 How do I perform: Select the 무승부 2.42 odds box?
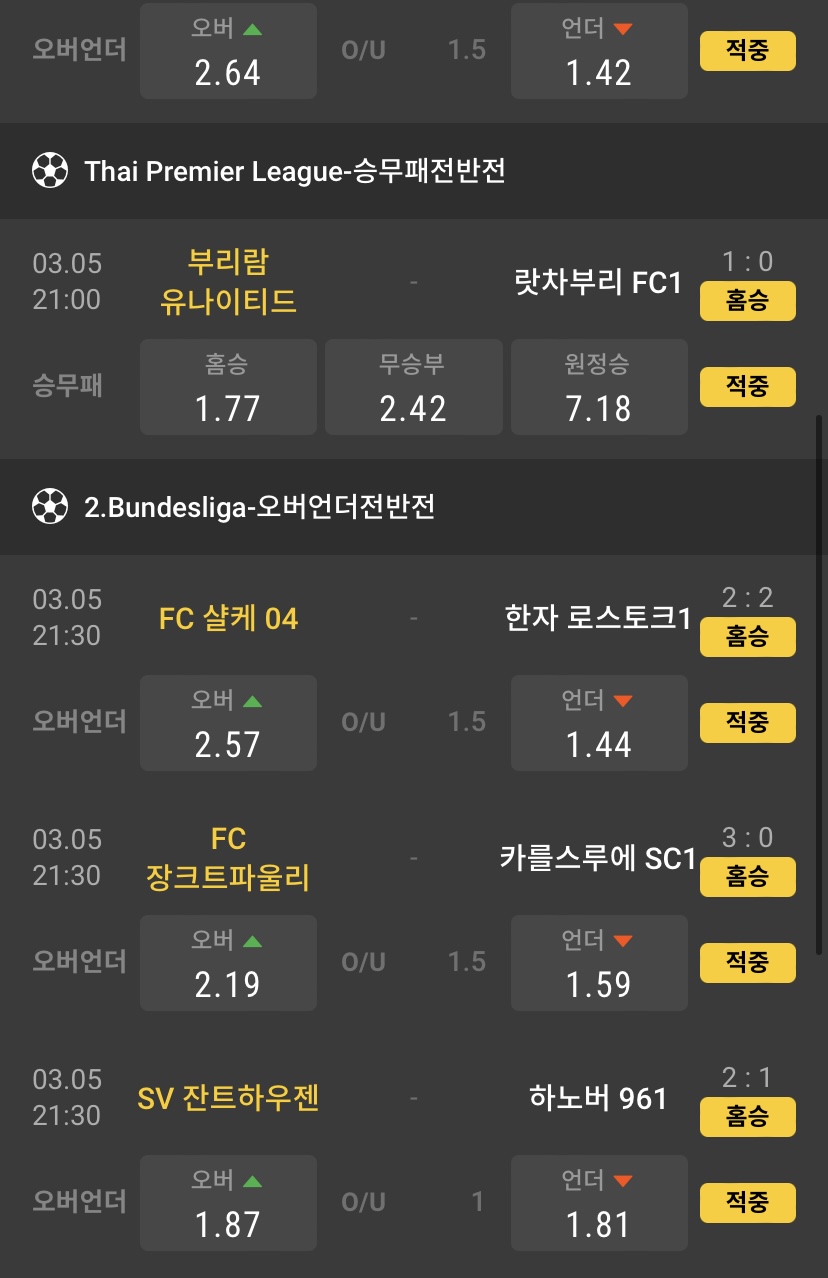coord(413,387)
